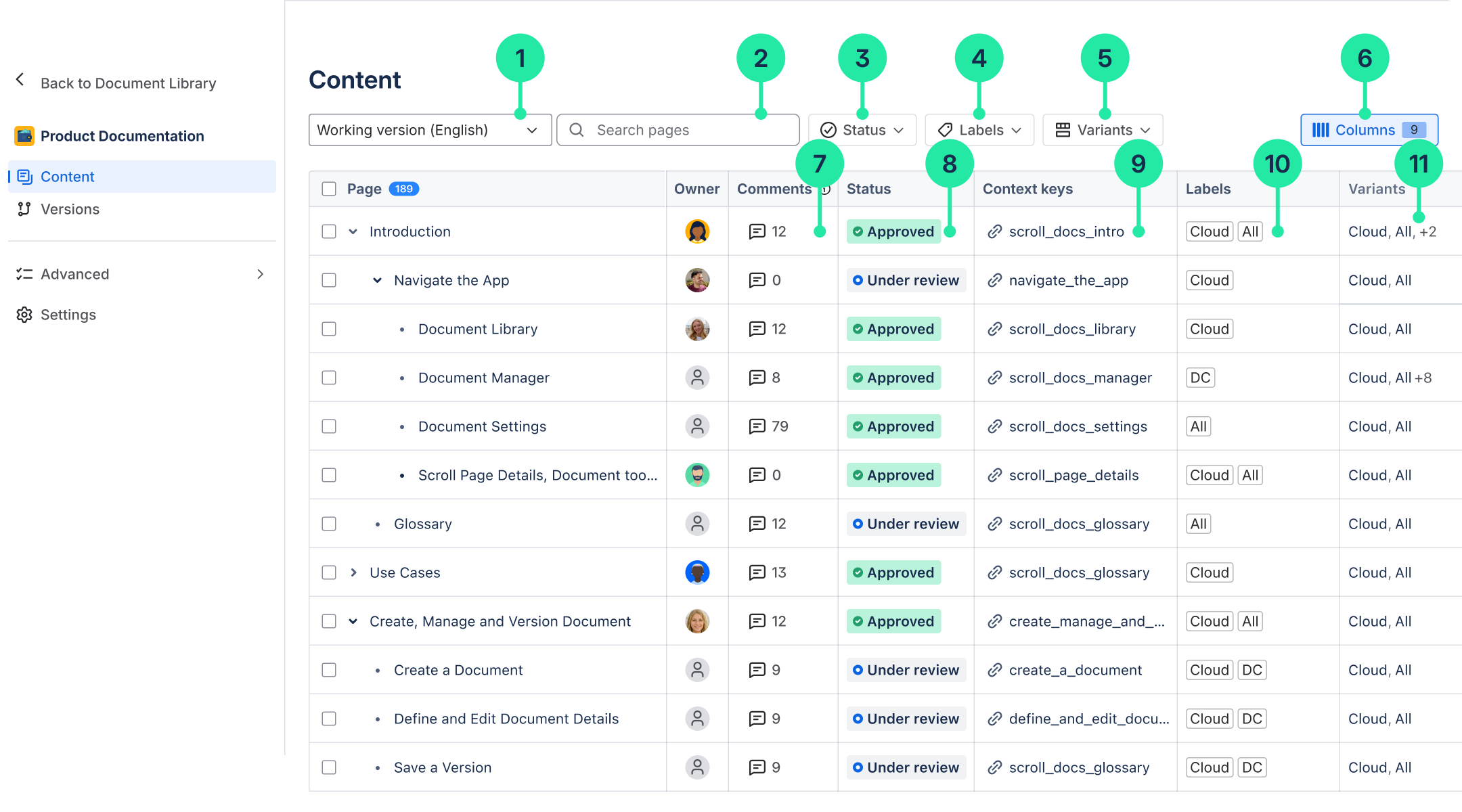
Task: Click the magnifier icon in Search pages
Action: [x=577, y=130]
